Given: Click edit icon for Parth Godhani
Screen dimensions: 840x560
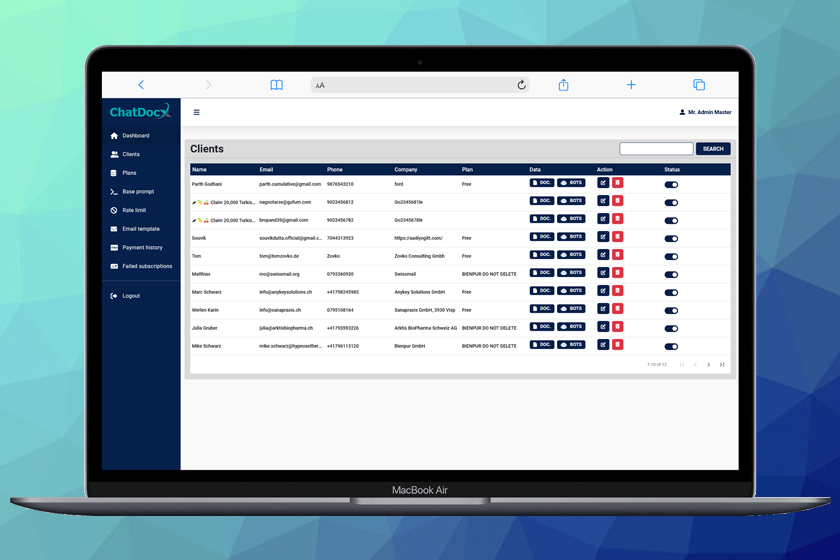Looking at the screenshot, I should [x=603, y=183].
